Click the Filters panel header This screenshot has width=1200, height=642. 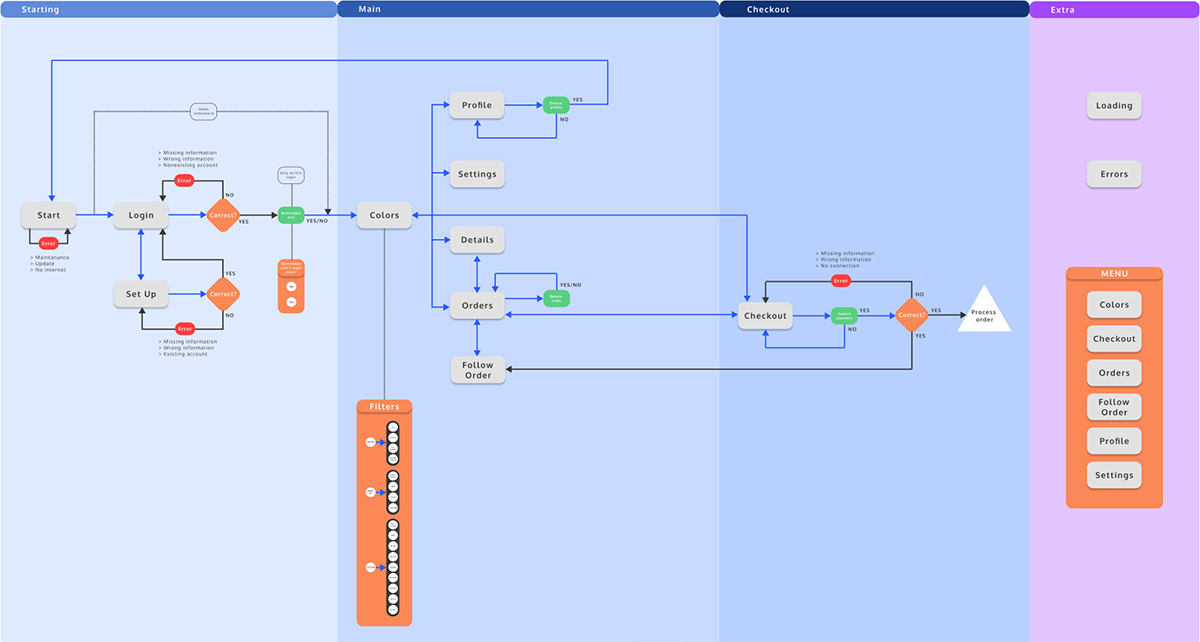(384, 407)
